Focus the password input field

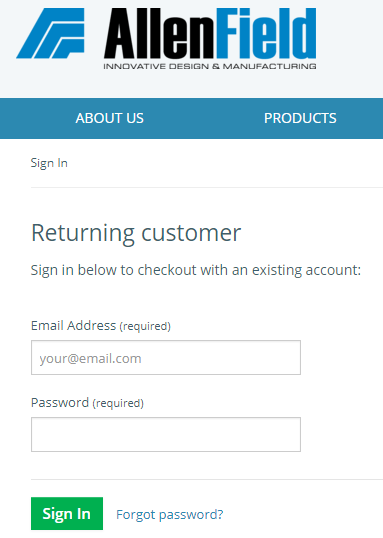click(166, 434)
